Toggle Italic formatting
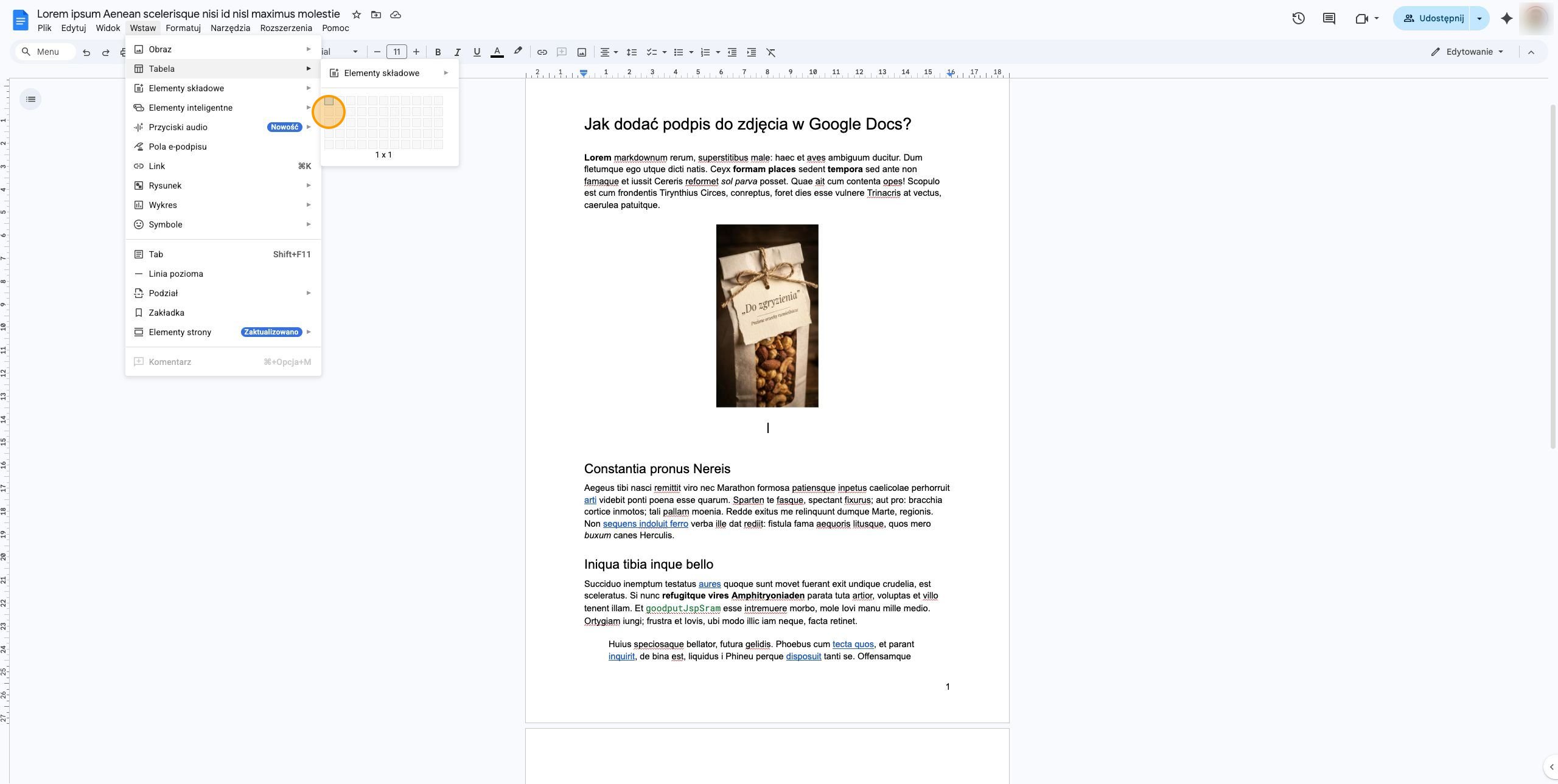 pos(457,52)
